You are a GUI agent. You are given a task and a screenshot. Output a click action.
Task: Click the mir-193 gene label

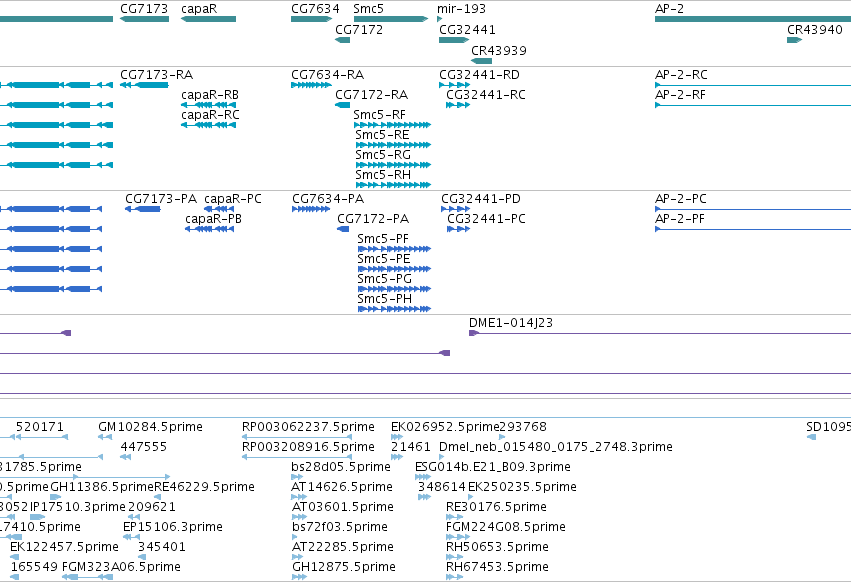click(461, 9)
